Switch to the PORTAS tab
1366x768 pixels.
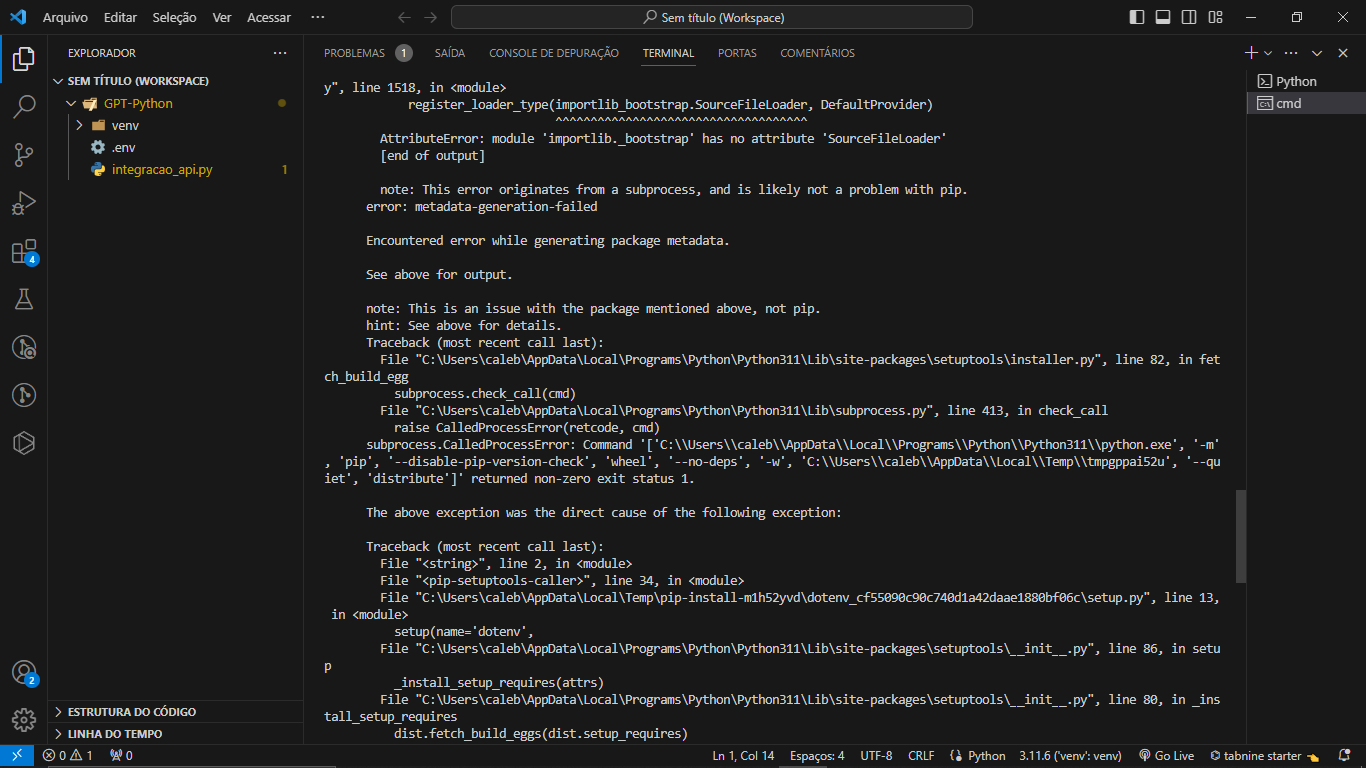pos(737,53)
